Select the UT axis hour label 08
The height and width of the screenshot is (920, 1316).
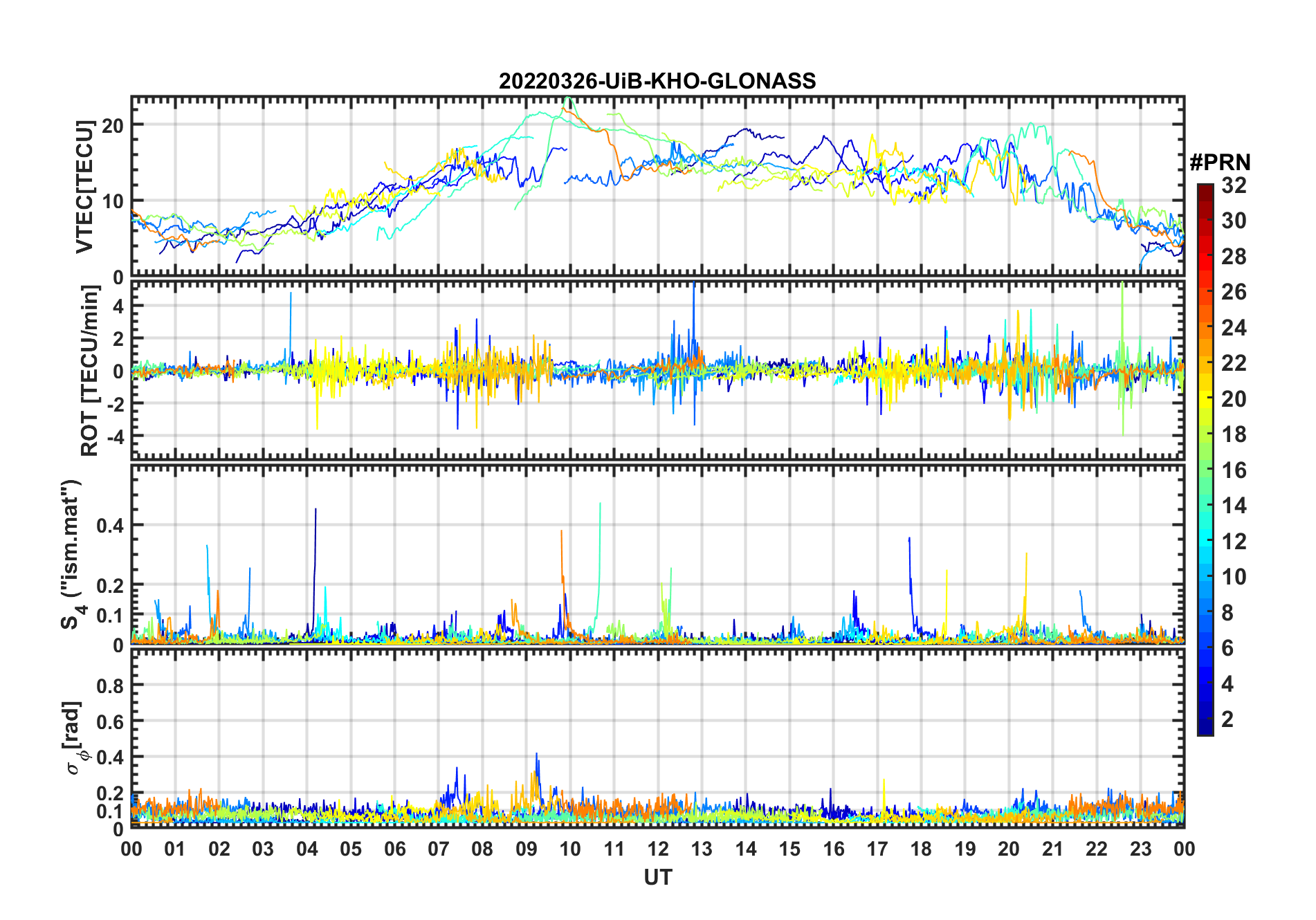[x=482, y=849]
